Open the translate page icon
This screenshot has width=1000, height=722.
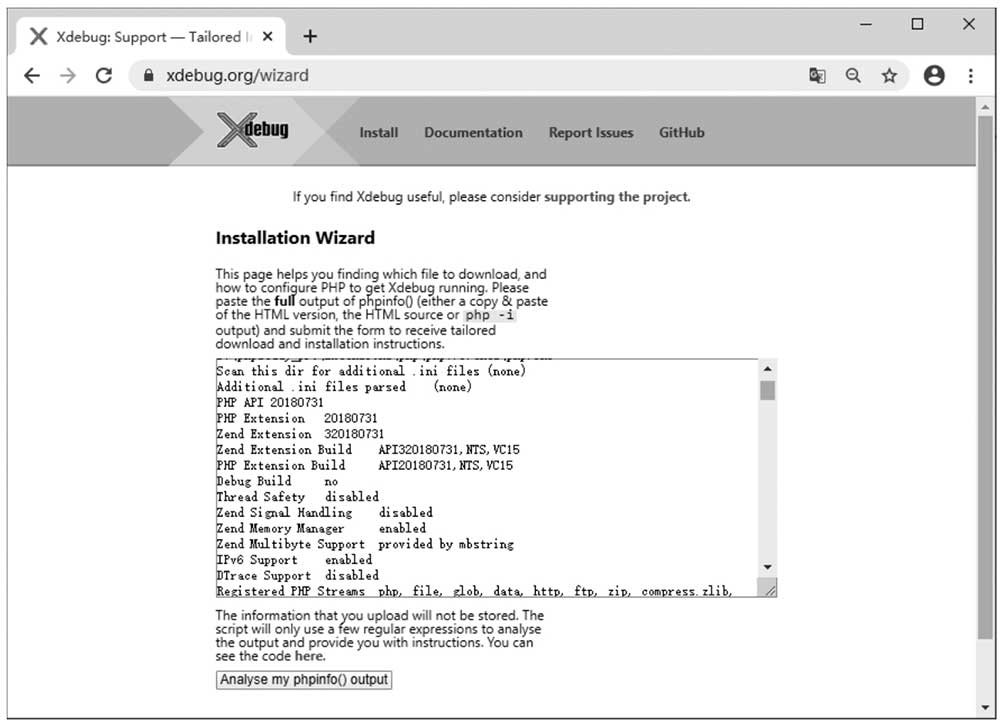click(817, 76)
